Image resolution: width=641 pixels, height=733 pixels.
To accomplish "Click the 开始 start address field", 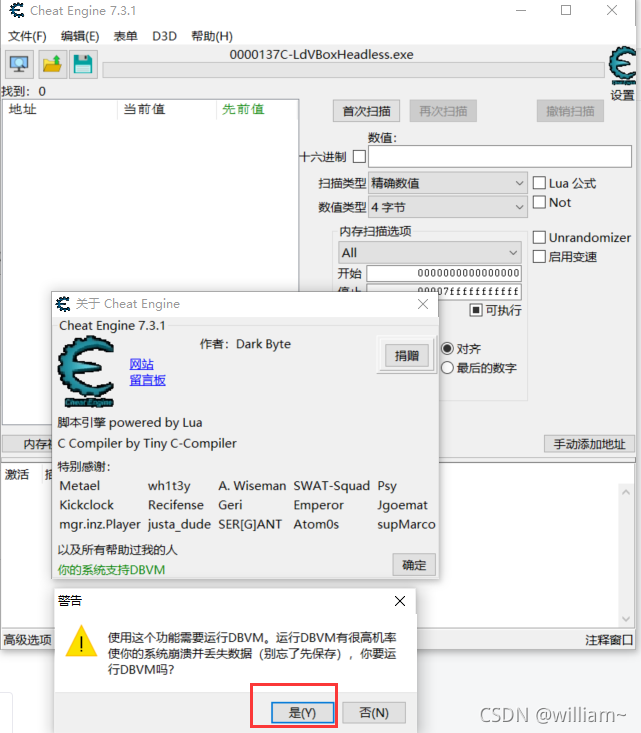I will [x=444, y=273].
